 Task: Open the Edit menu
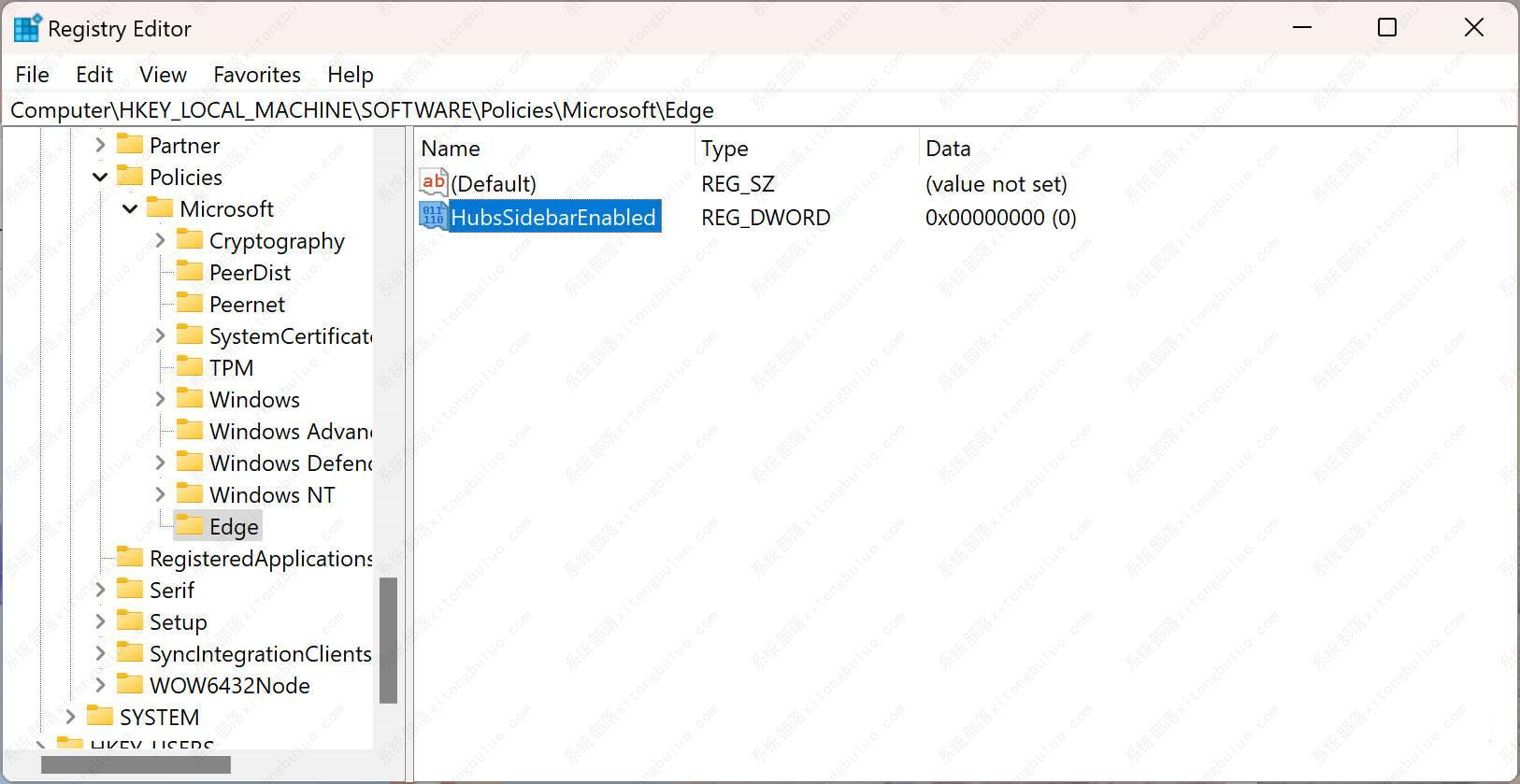point(94,75)
